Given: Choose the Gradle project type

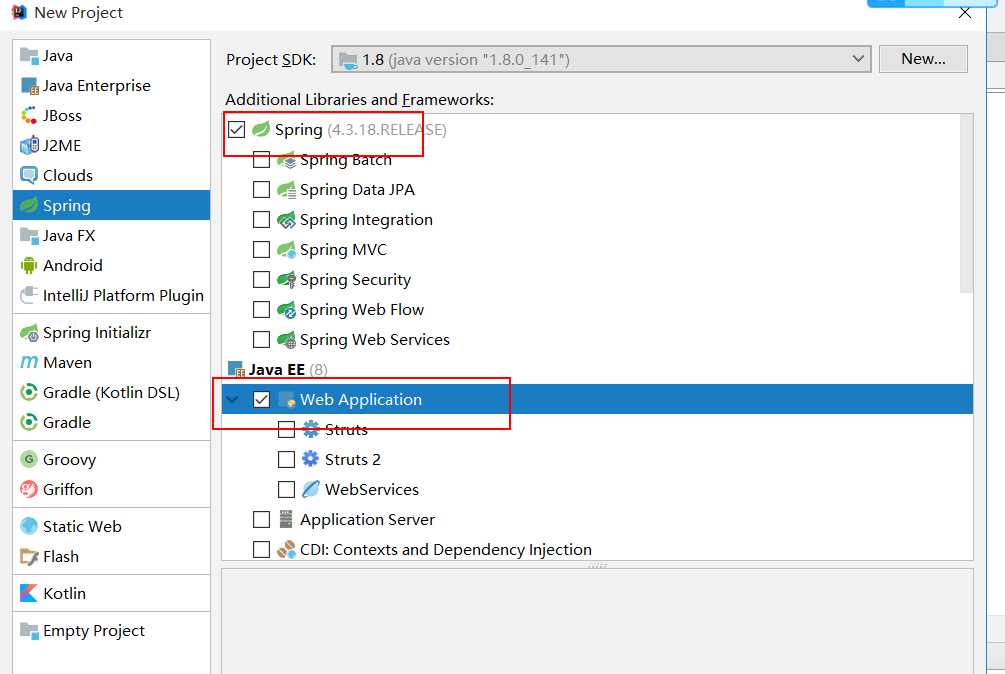Looking at the screenshot, I should coord(112,423).
